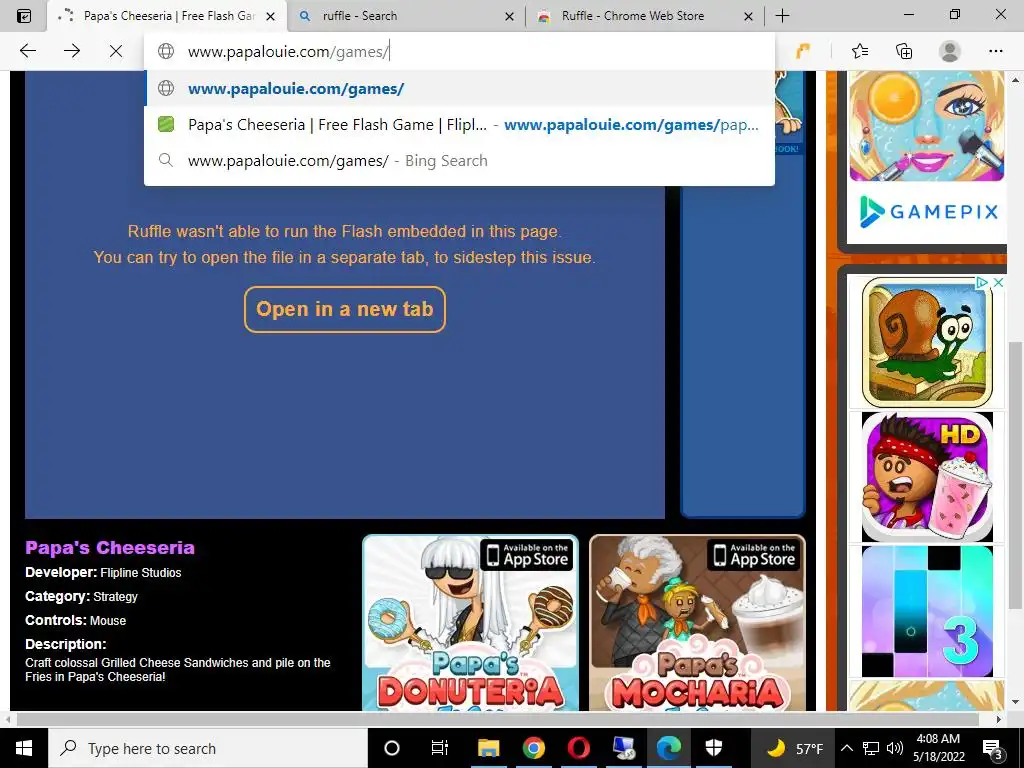Open the computer monitor app on taskbar
Screen dimensions: 1024x768
tap(623, 748)
